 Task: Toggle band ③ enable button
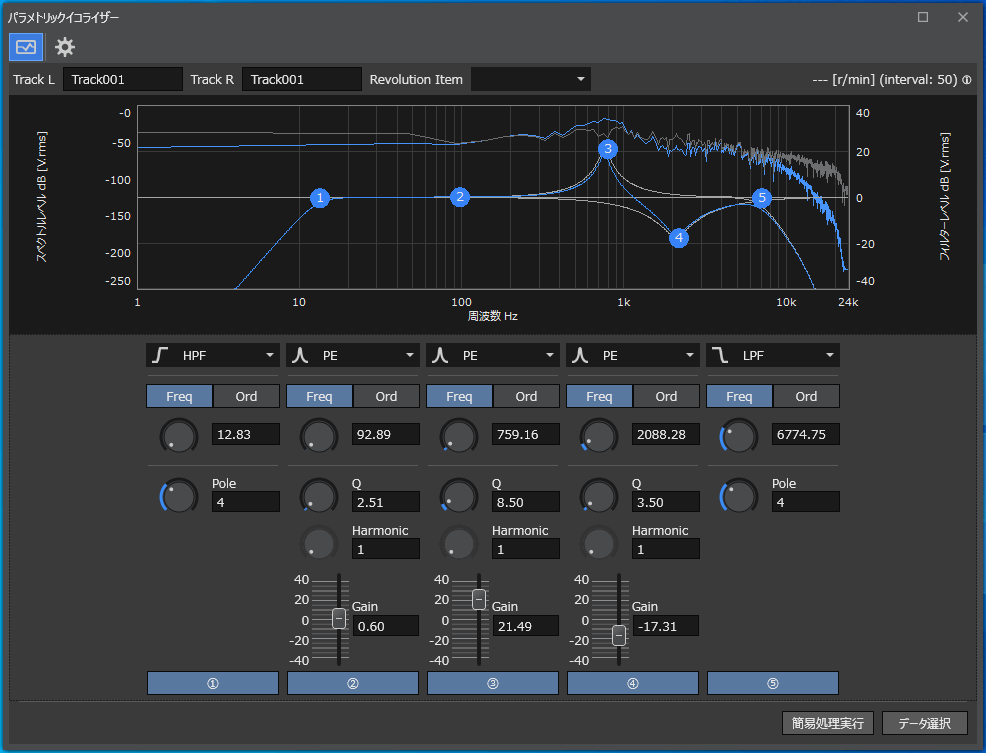pyautogui.click(x=493, y=683)
